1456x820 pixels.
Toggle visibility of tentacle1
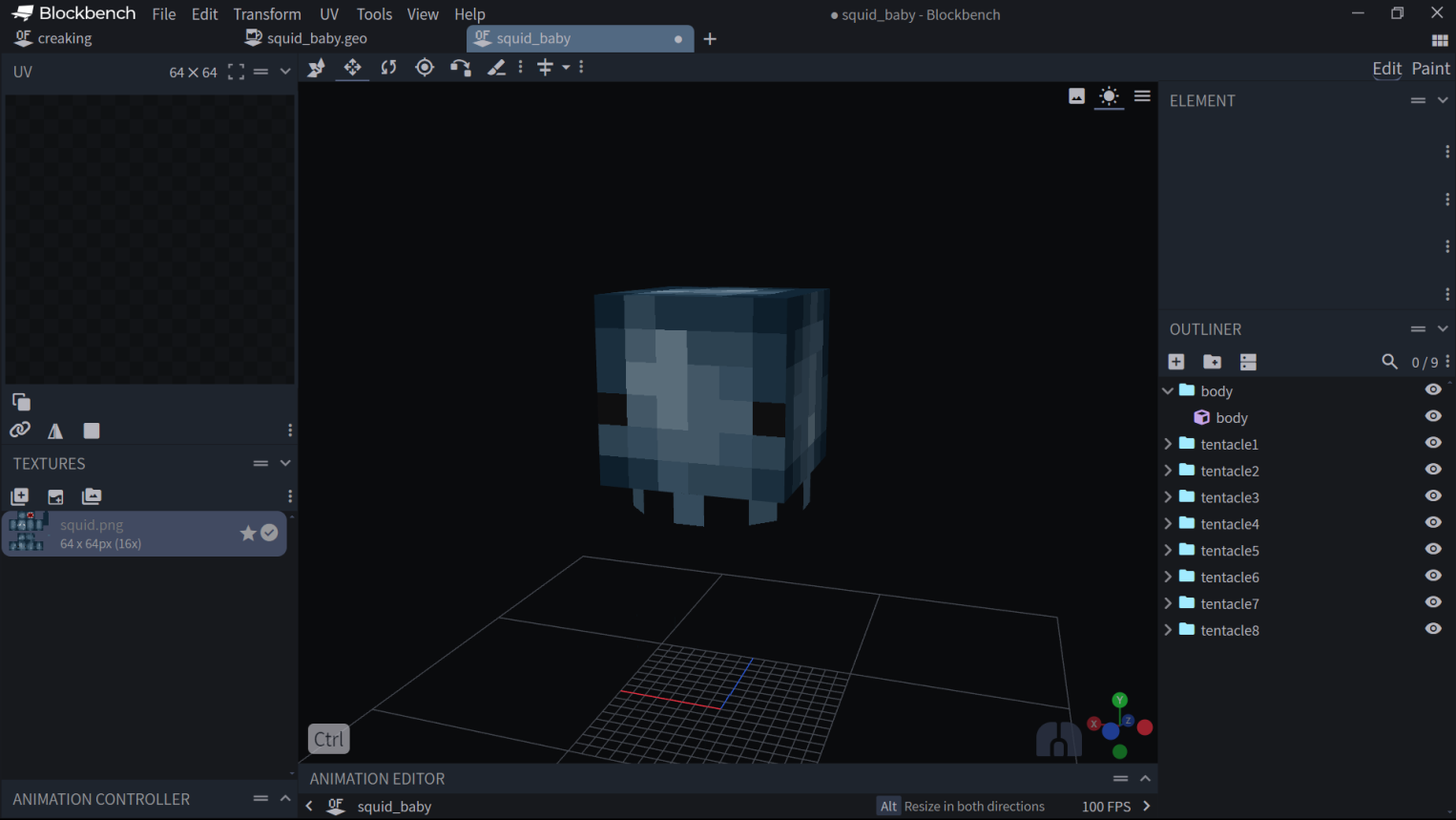pos(1433,443)
